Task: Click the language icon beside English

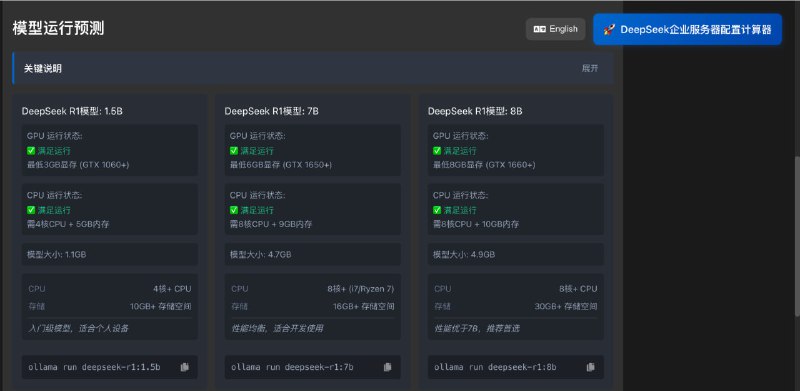Action: 539,29
